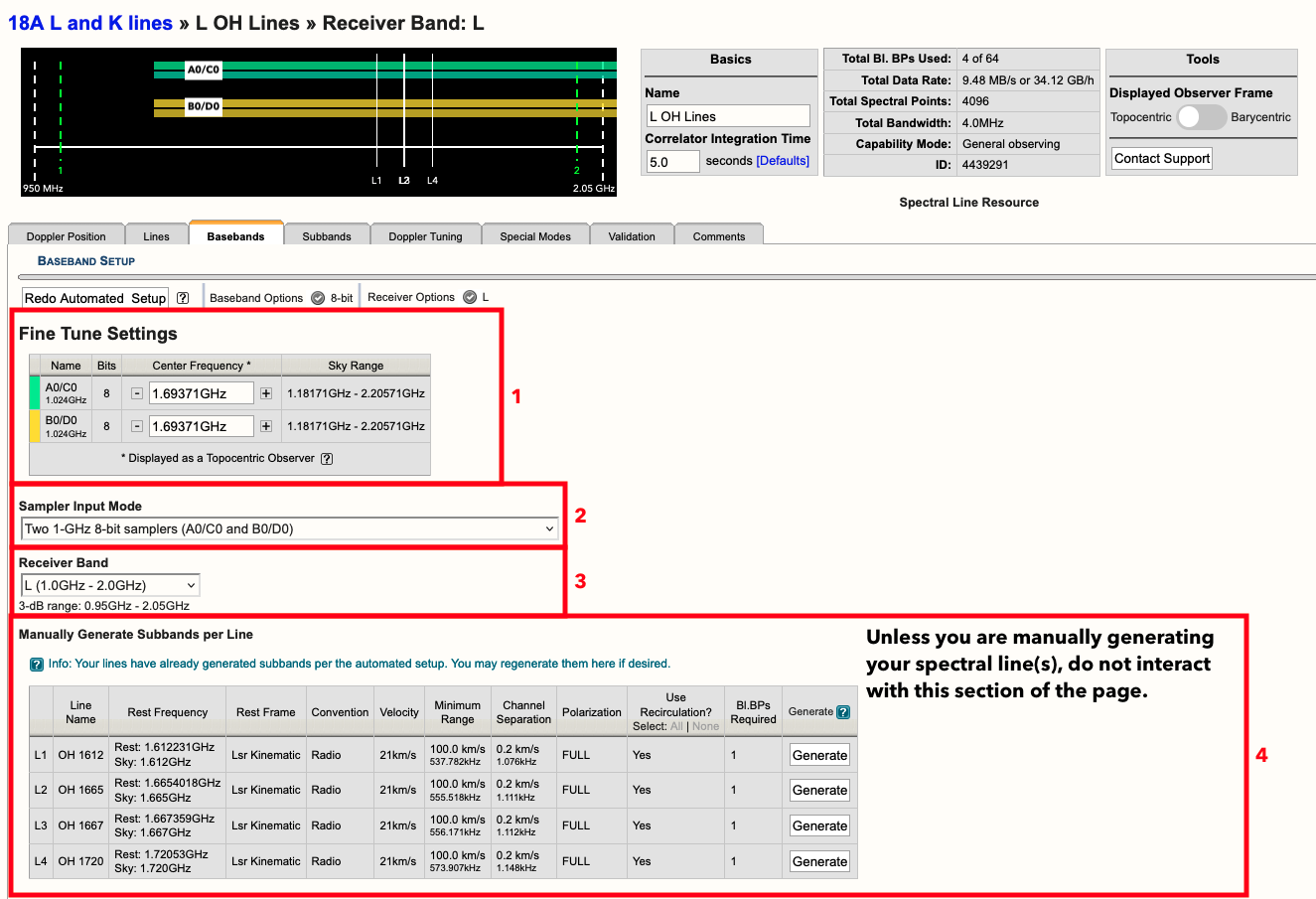Click the ID value 4439291

pyautogui.click(x=985, y=165)
